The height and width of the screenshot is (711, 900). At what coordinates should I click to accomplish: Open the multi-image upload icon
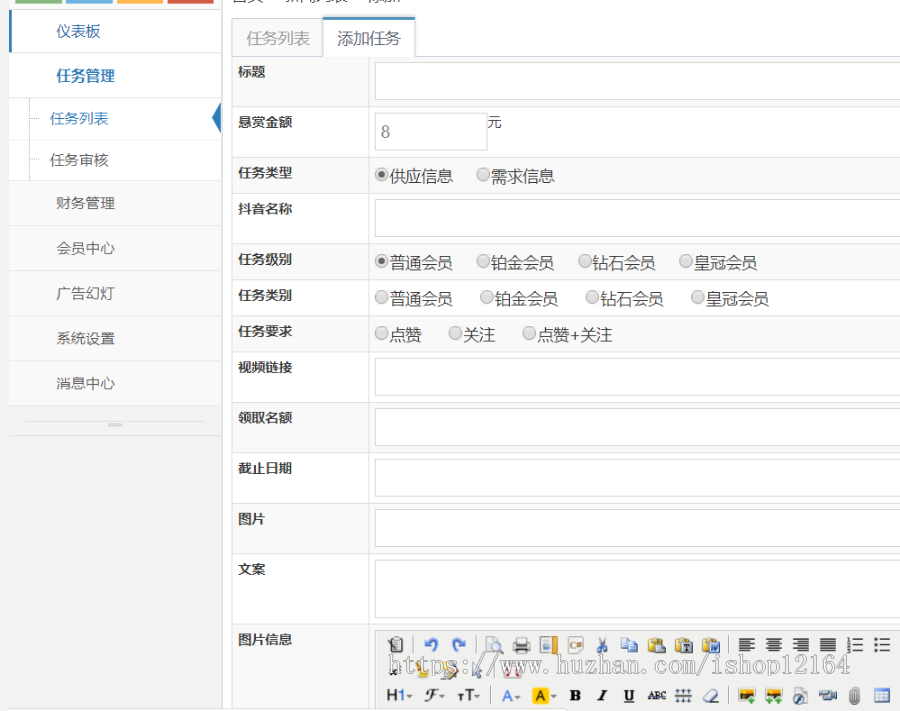[x=773, y=696]
